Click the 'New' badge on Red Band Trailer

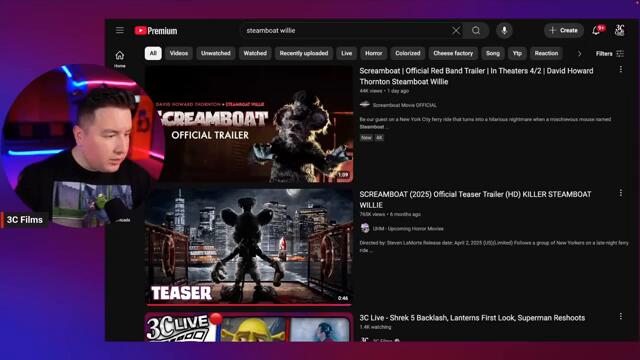366,138
